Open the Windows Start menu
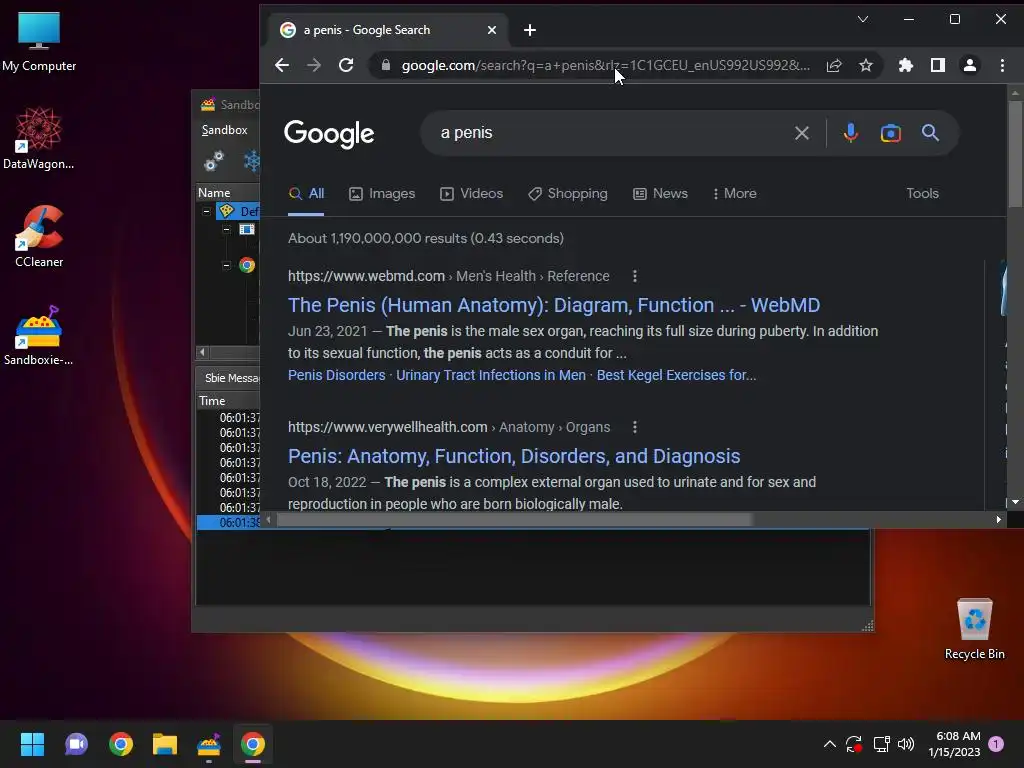 (32, 744)
